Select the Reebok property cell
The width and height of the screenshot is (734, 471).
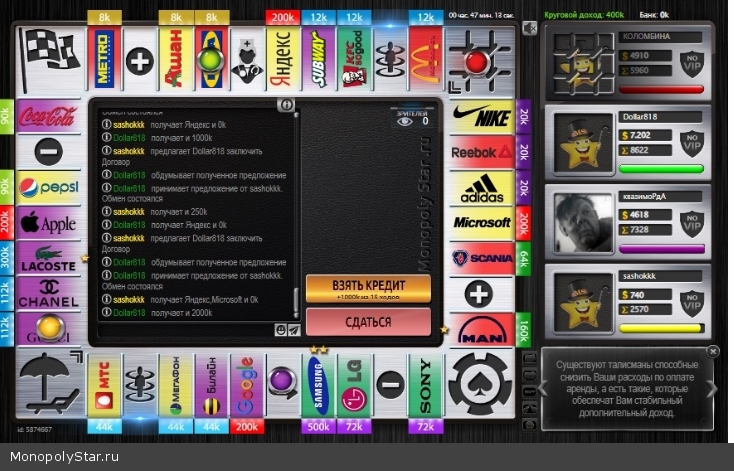coord(482,152)
